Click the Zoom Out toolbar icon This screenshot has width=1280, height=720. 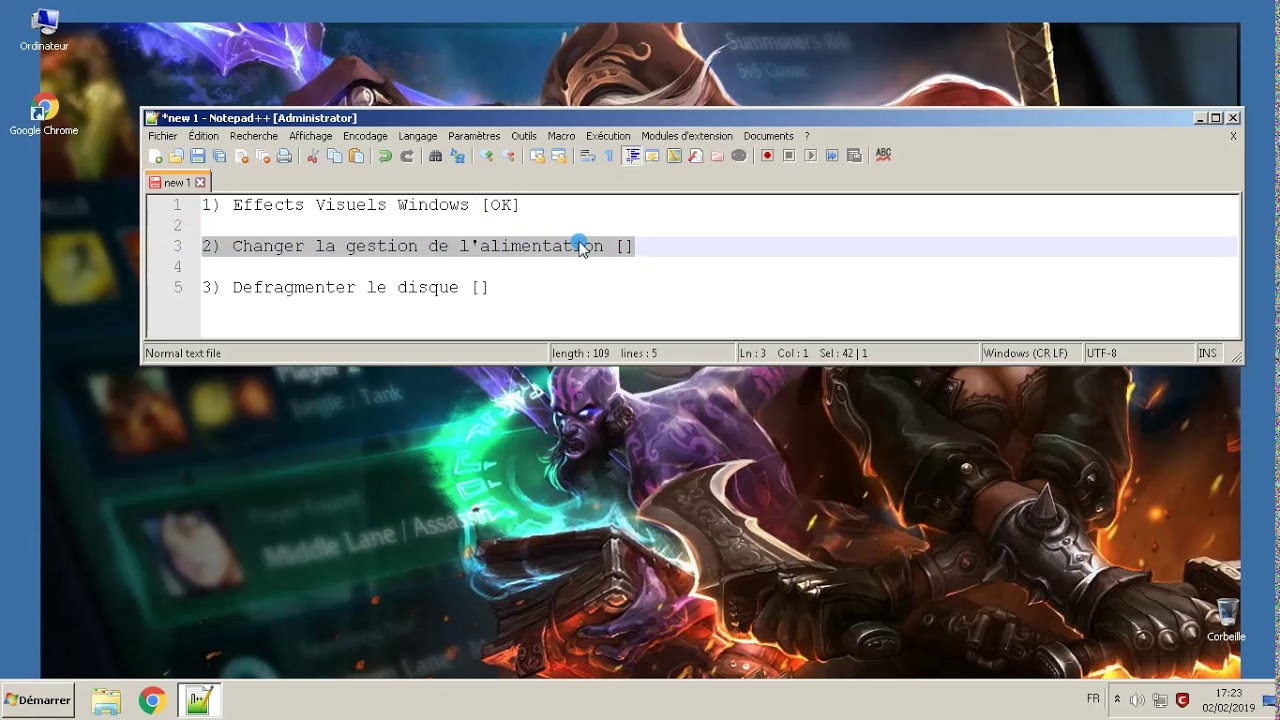tap(509, 156)
